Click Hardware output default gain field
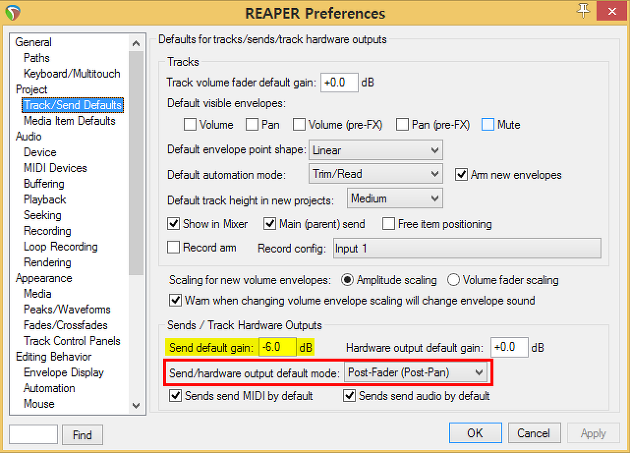The width and height of the screenshot is (630, 453). (509, 347)
